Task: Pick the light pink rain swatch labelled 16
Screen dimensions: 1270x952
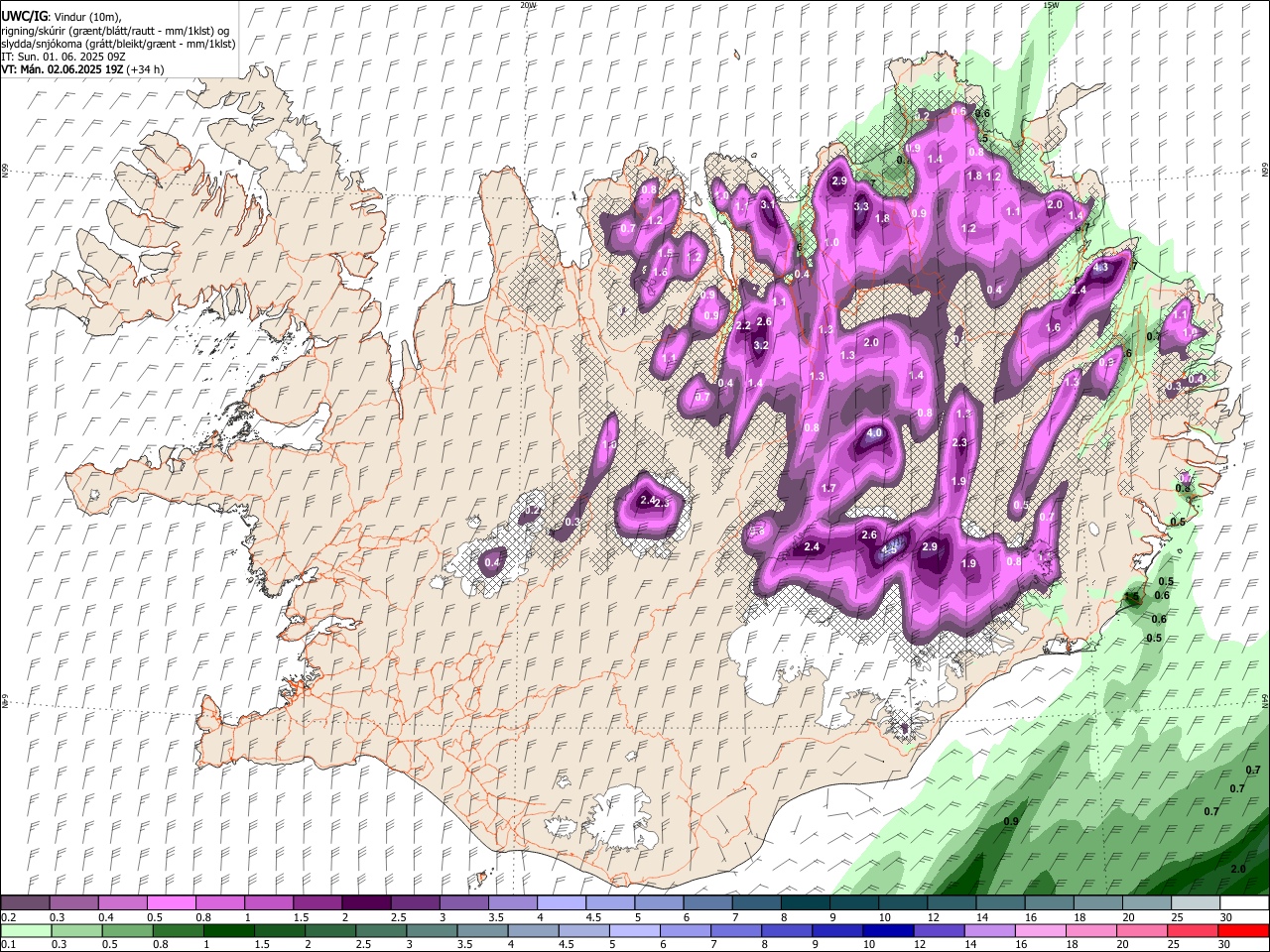Action: pos(1040,931)
